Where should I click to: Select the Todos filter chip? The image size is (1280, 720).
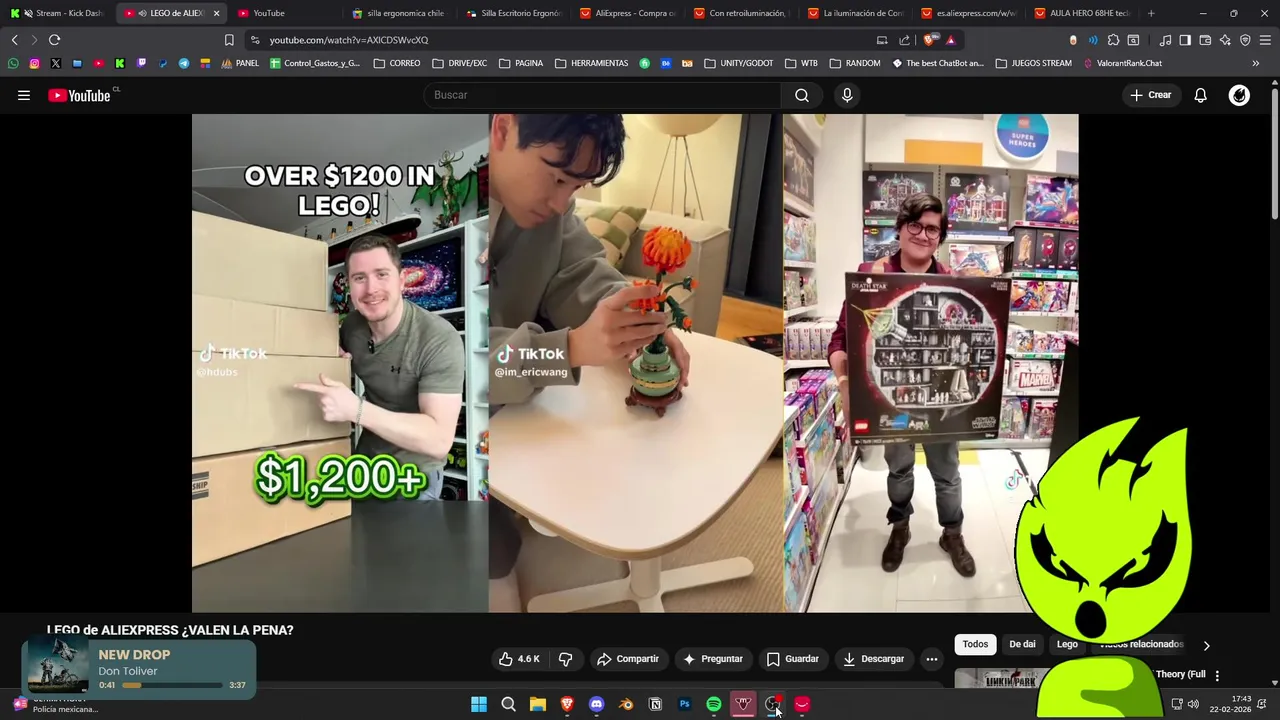[975, 644]
